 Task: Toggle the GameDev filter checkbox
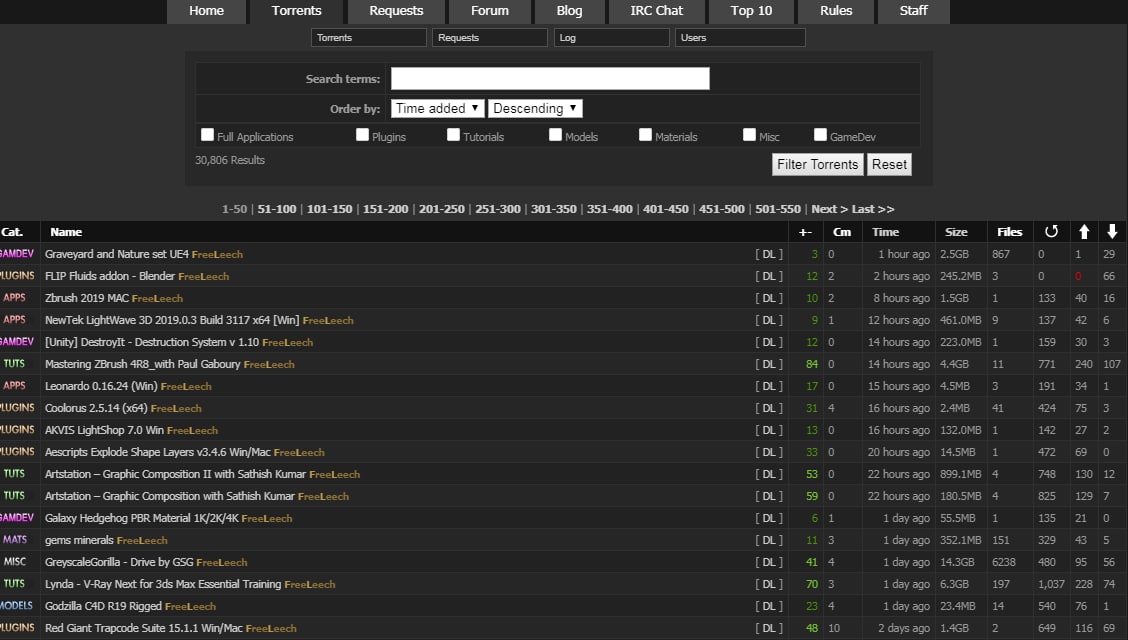tap(820, 134)
